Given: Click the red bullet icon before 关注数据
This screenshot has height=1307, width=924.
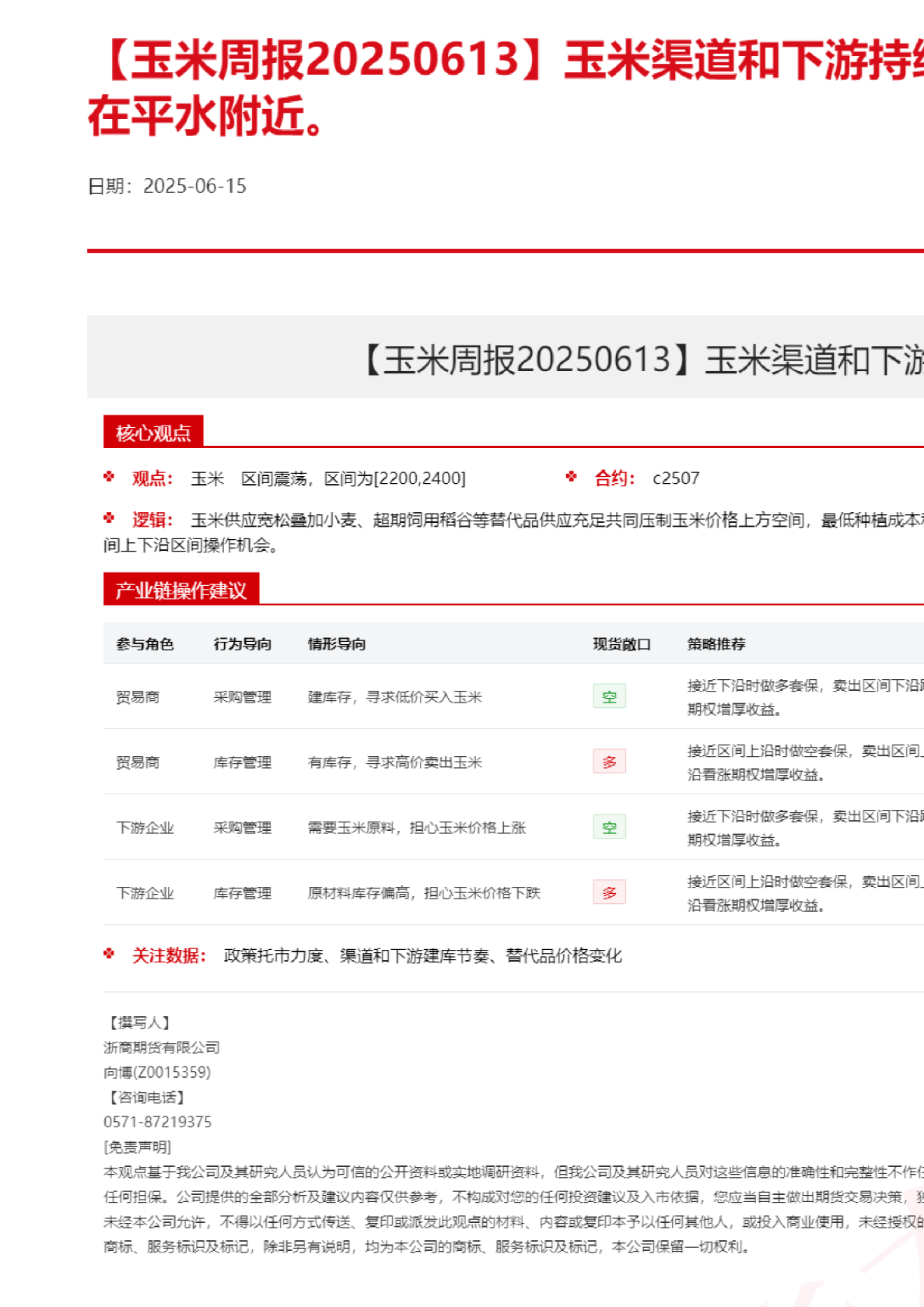Looking at the screenshot, I should pyautogui.click(x=109, y=954).
